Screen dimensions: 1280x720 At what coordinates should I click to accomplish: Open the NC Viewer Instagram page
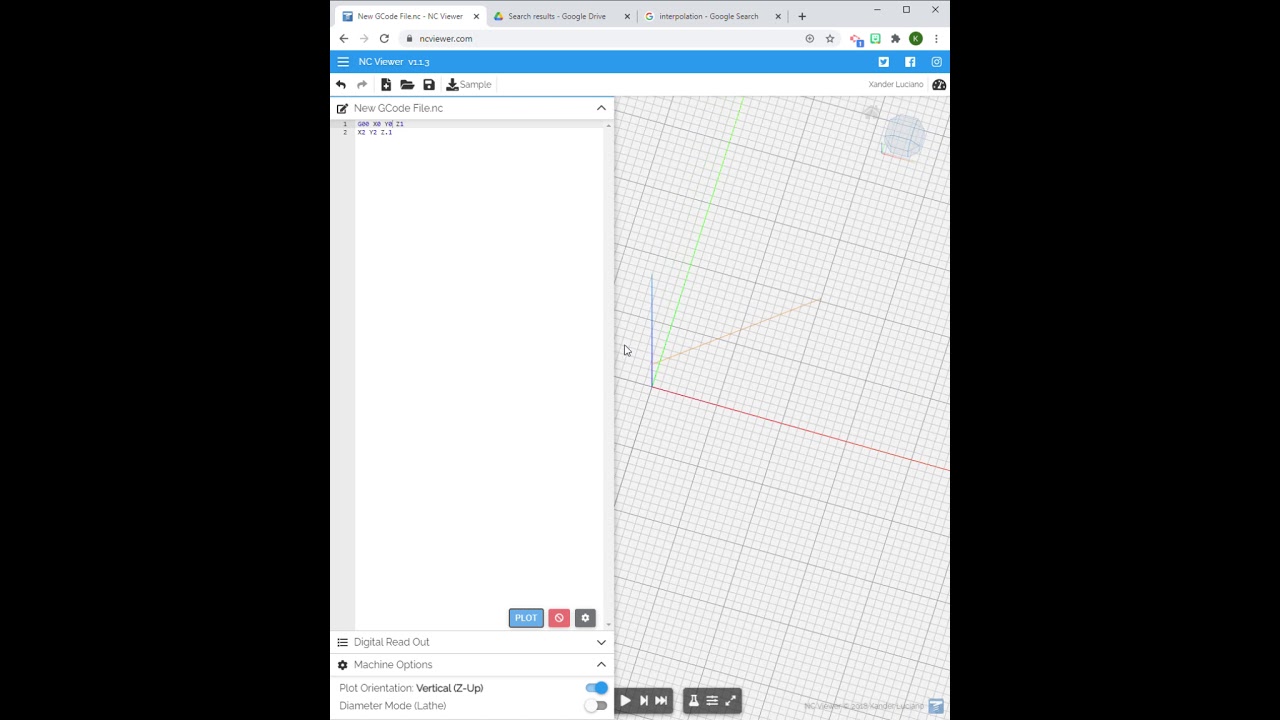(x=937, y=62)
